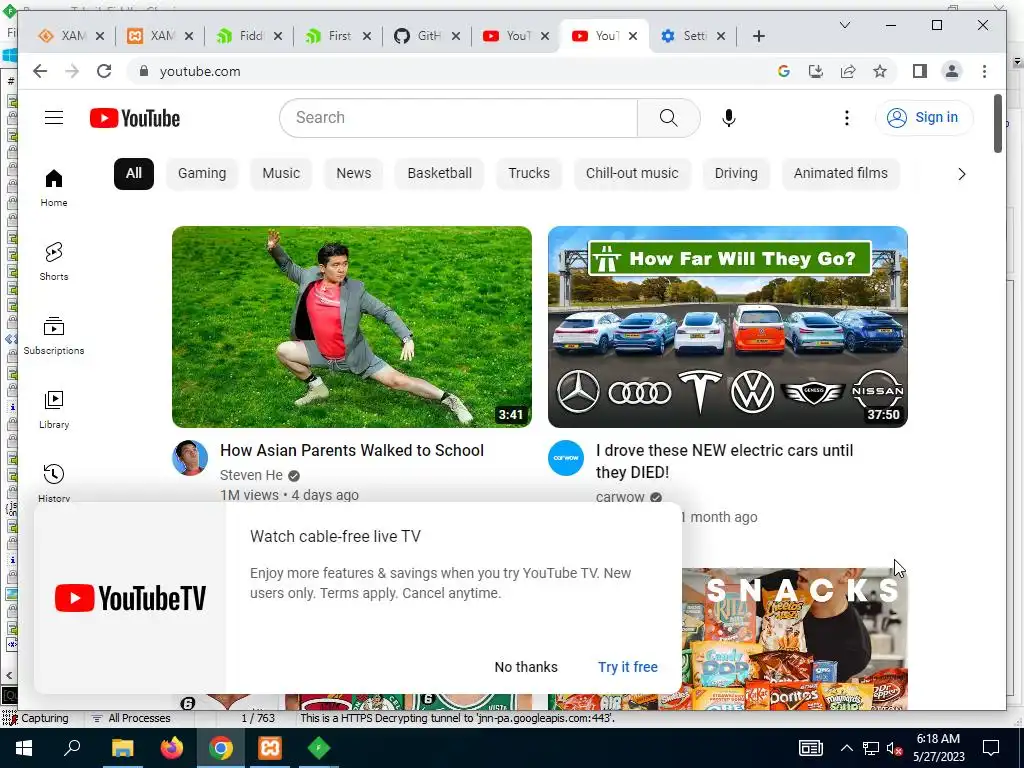Click the Google icon in address bar
Image resolution: width=1024 pixels, height=768 pixels.
[x=784, y=71]
